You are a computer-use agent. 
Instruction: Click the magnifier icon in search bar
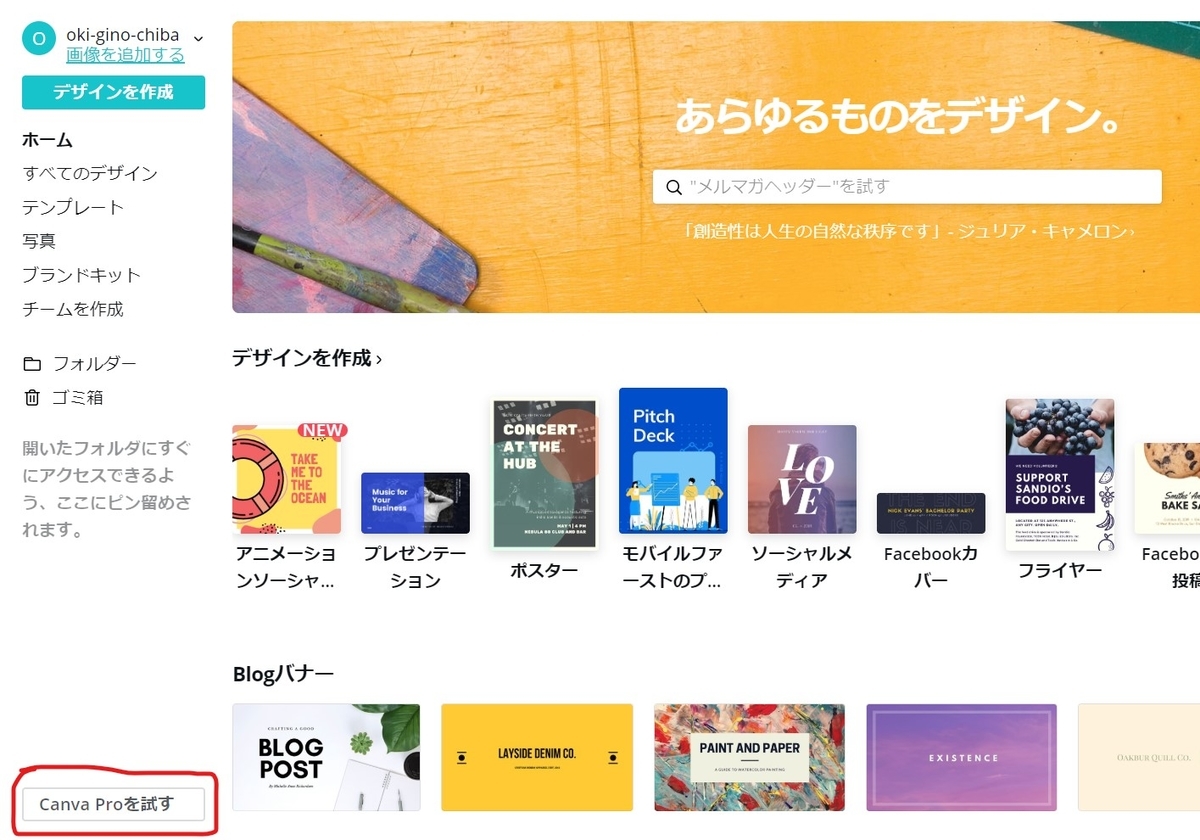pyautogui.click(x=672, y=187)
